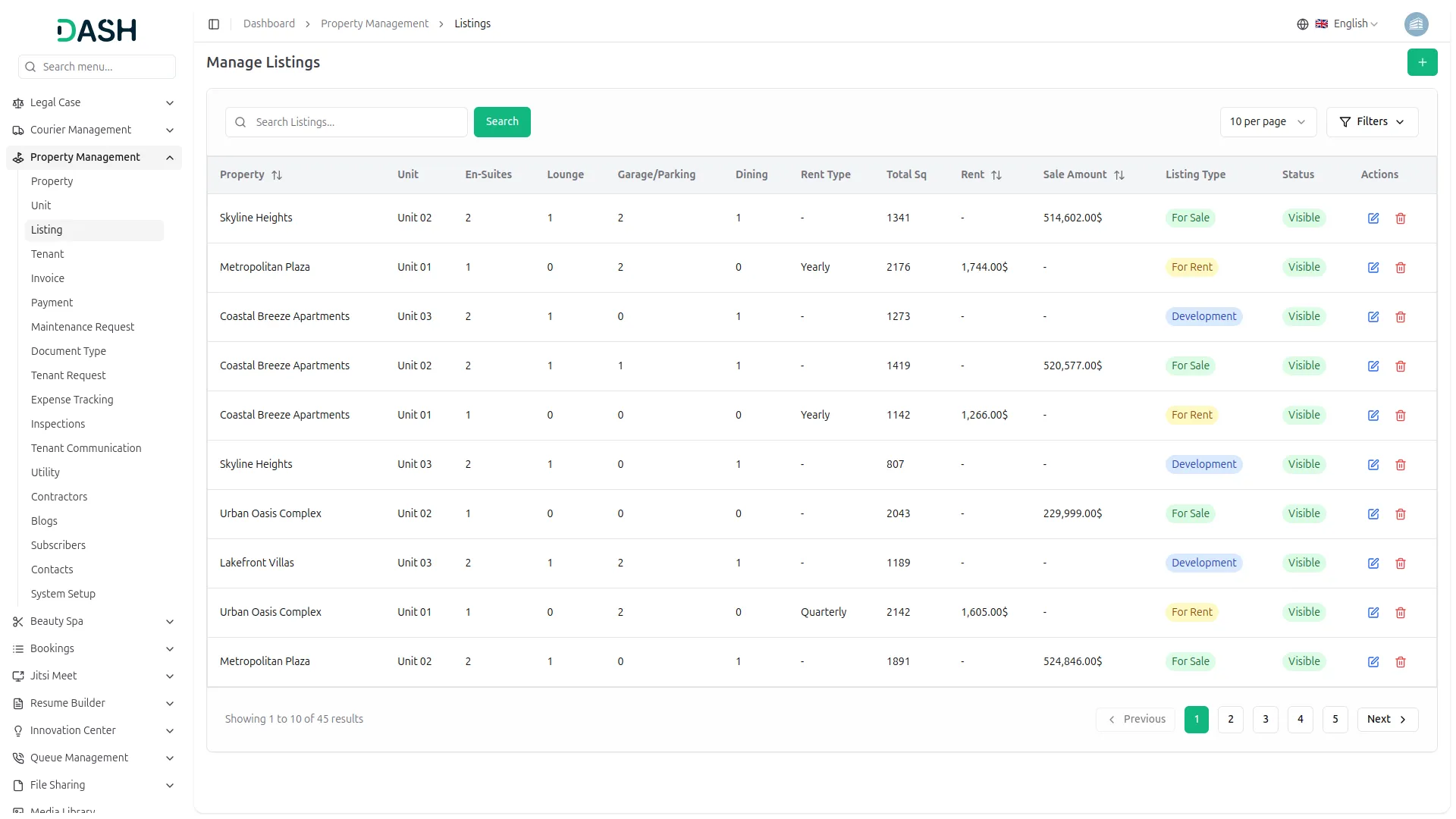Jump to page 3 of results
The image size is (1456, 819).
pos(1265,720)
